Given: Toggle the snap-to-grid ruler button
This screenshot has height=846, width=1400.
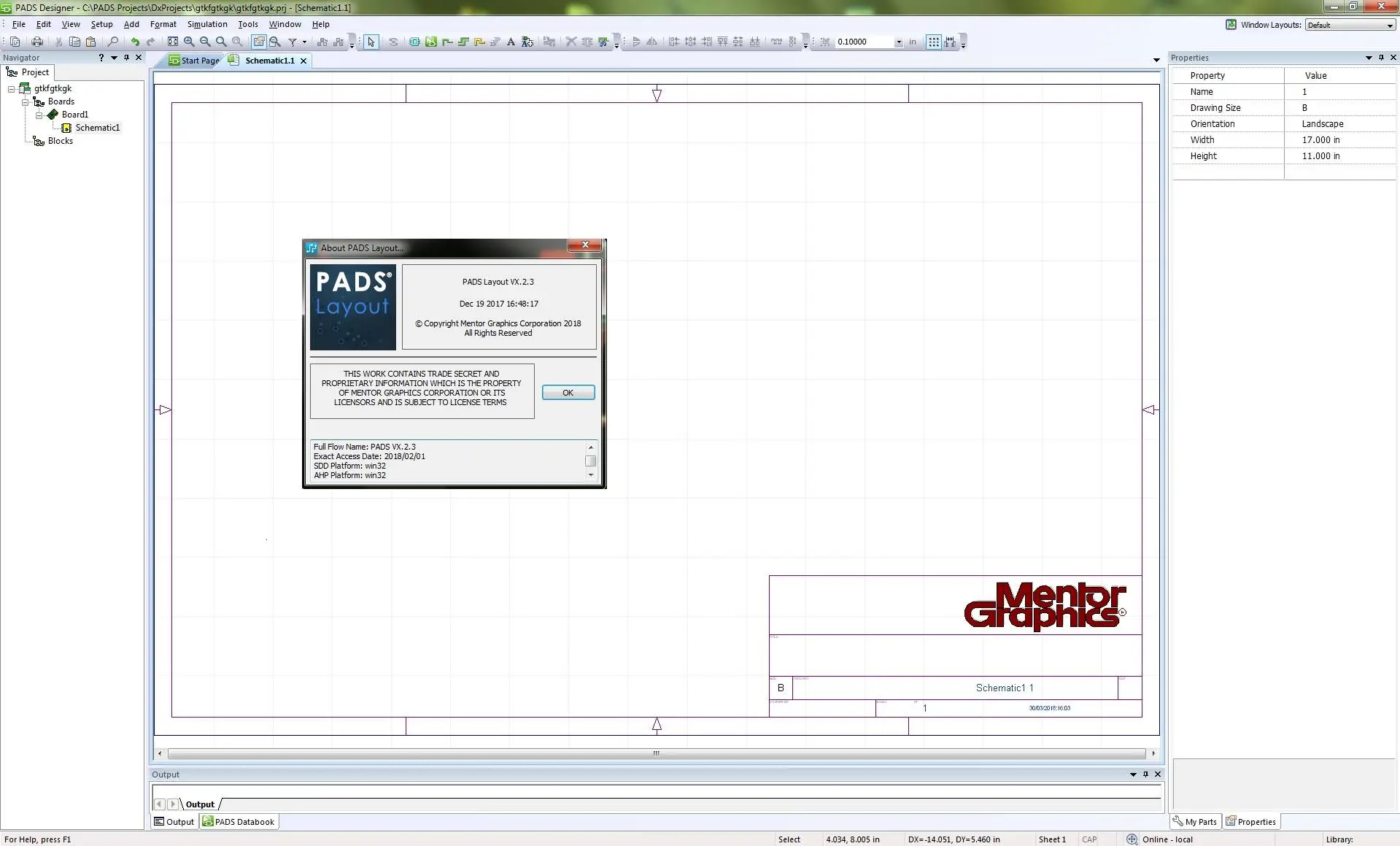Looking at the screenshot, I should [950, 42].
